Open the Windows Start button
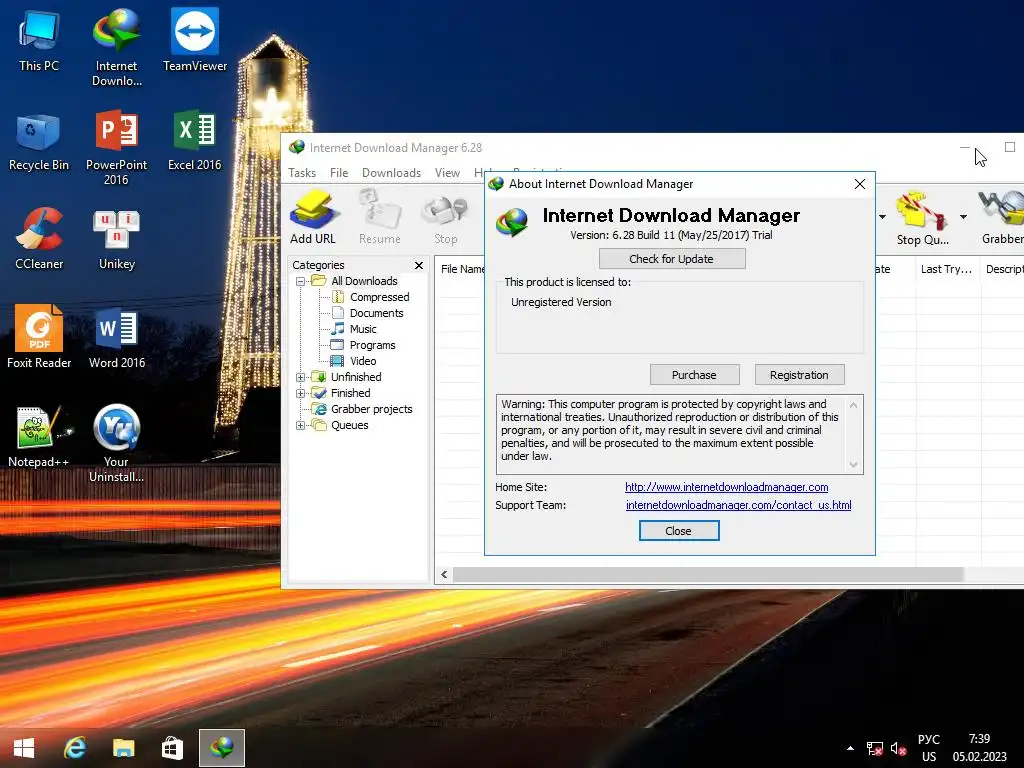The image size is (1024, 768). click(24, 748)
